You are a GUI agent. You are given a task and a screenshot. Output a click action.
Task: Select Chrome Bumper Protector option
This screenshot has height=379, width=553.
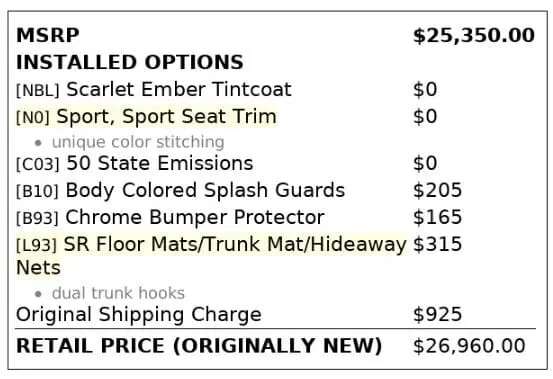195,217
